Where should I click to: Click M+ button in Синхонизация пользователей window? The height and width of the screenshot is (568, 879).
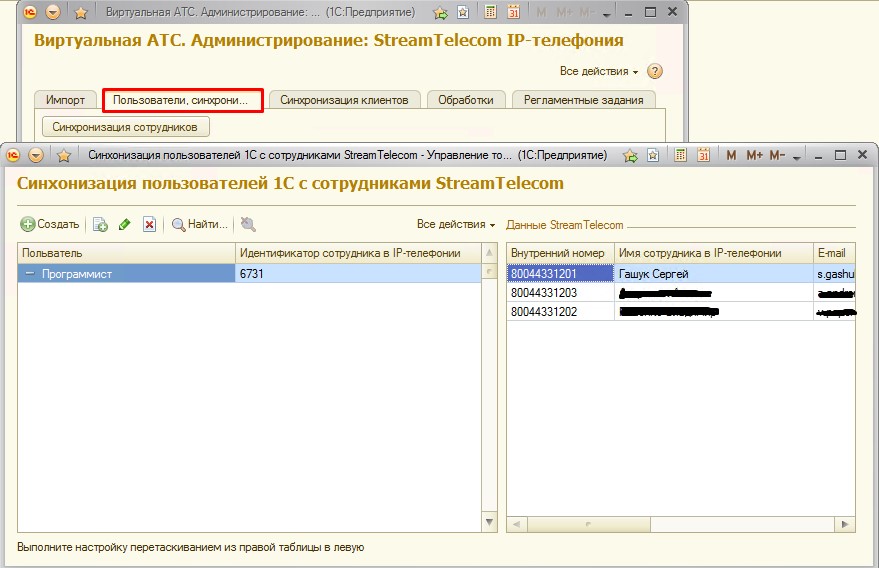click(x=755, y=155)
